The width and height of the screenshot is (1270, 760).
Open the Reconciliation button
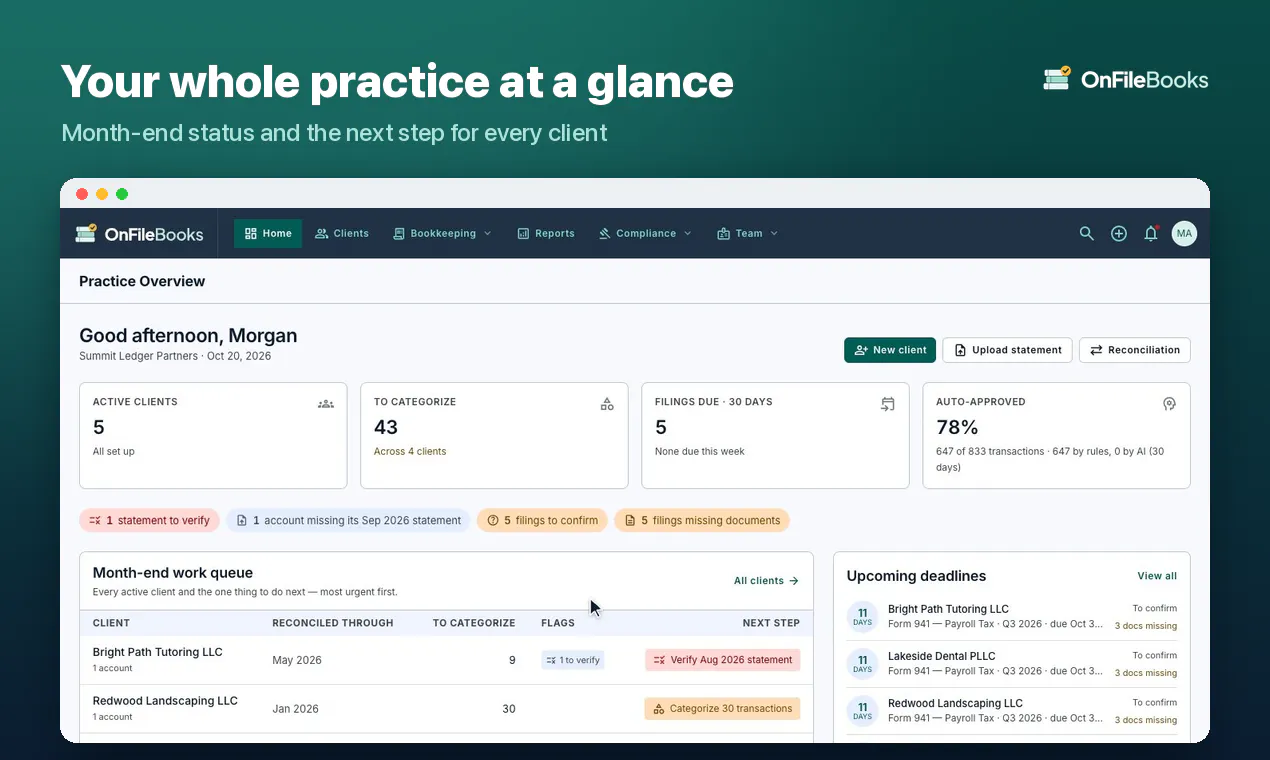[1135, 350]
